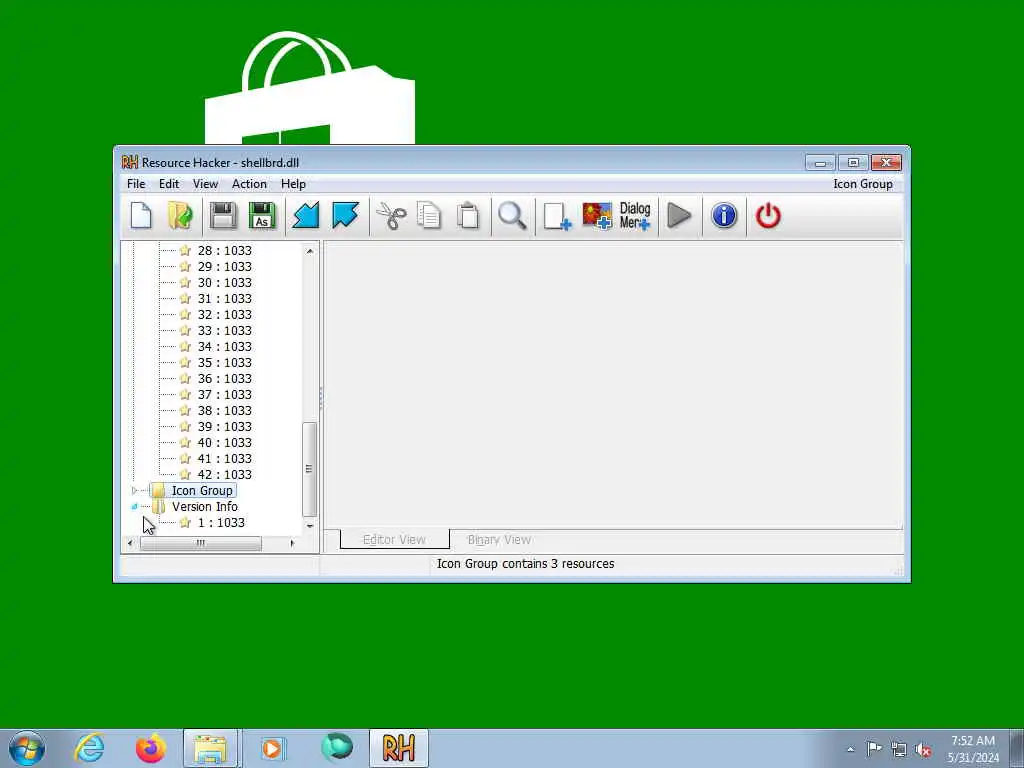The width and height of the screenshot is (1024, 768).
Task: Show hidden system tray icons arrow
Action: click(x=850, y=749)
